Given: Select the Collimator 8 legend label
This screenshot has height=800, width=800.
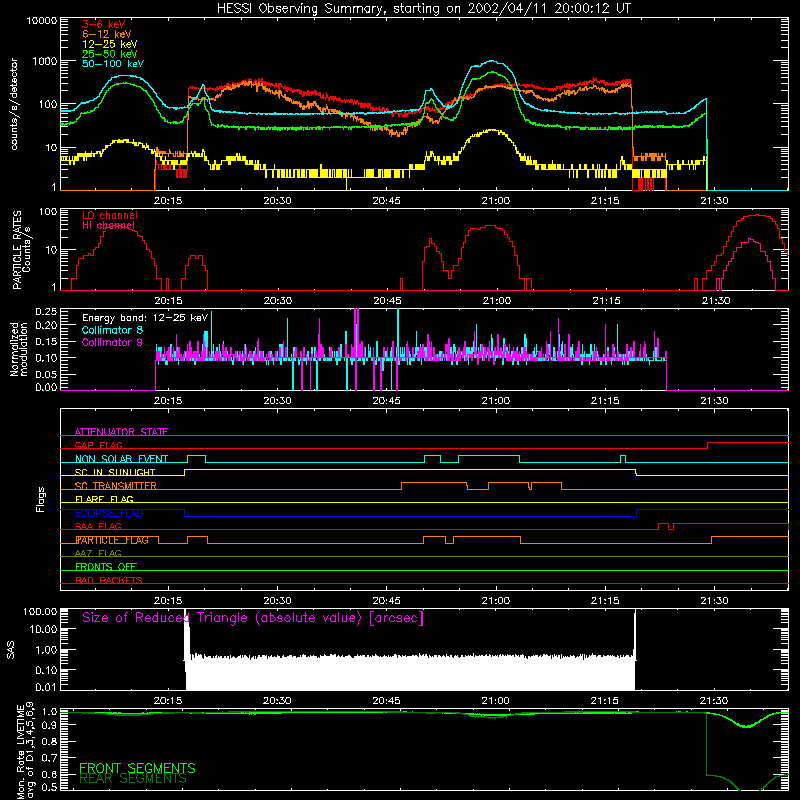Looking at the screenshot, I should pyautogui.click(x=112, y=330).
